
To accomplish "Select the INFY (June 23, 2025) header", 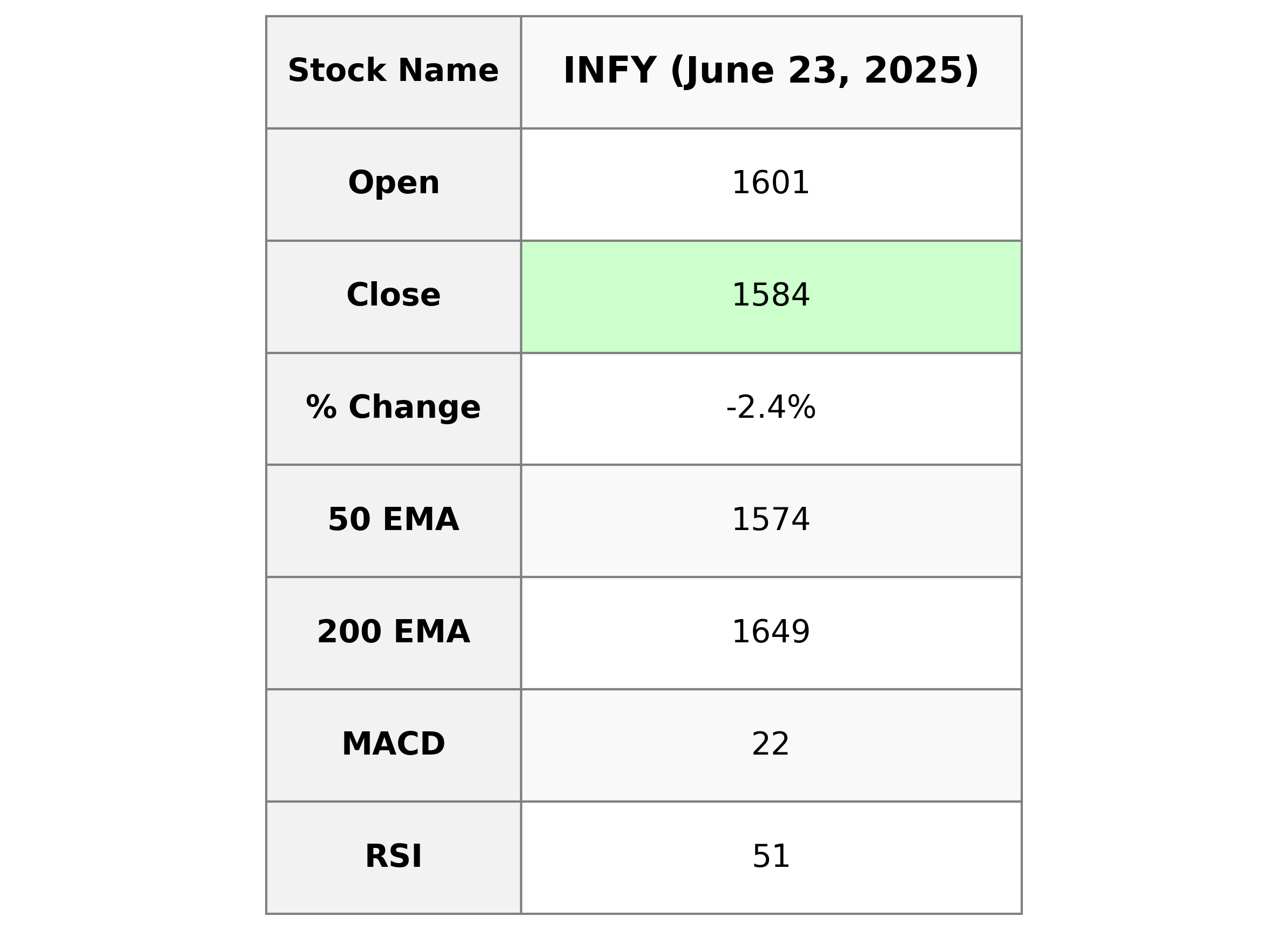I will 771,72.
